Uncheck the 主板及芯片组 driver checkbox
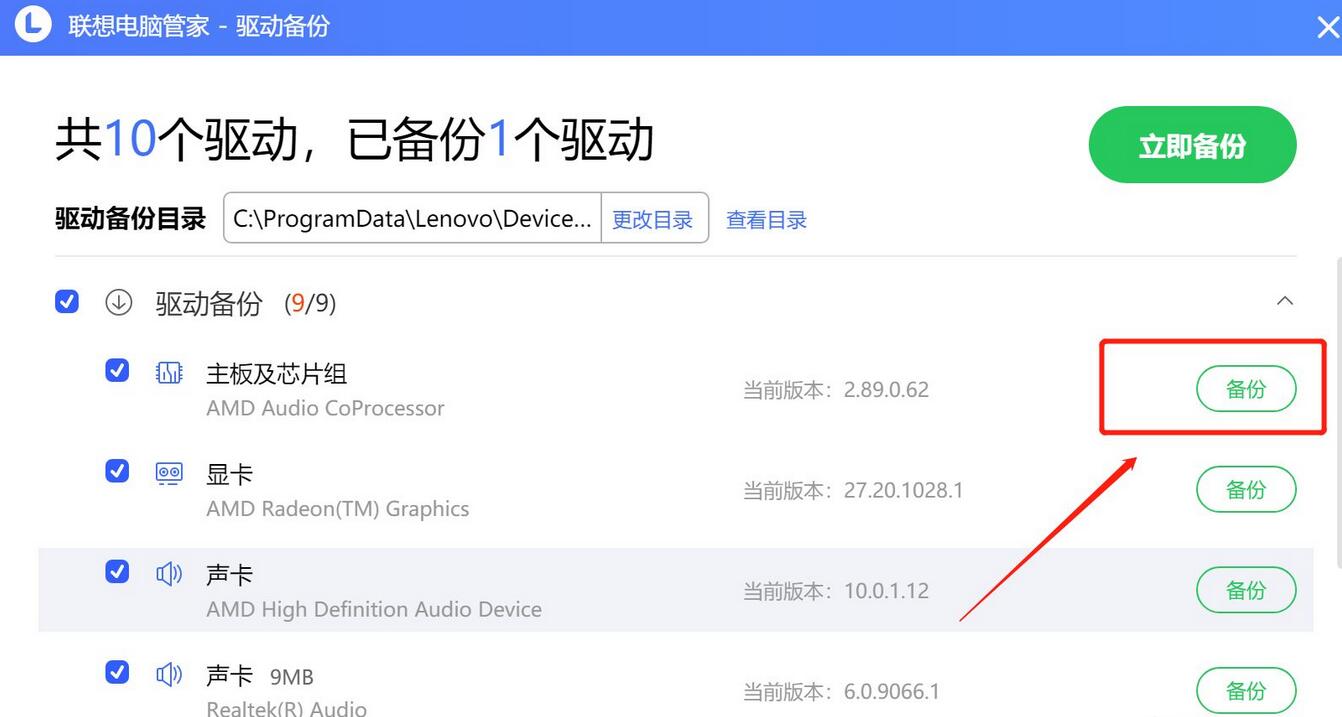Image resolution: width=1342 pixels, height=717 pixels. [117, 370]
